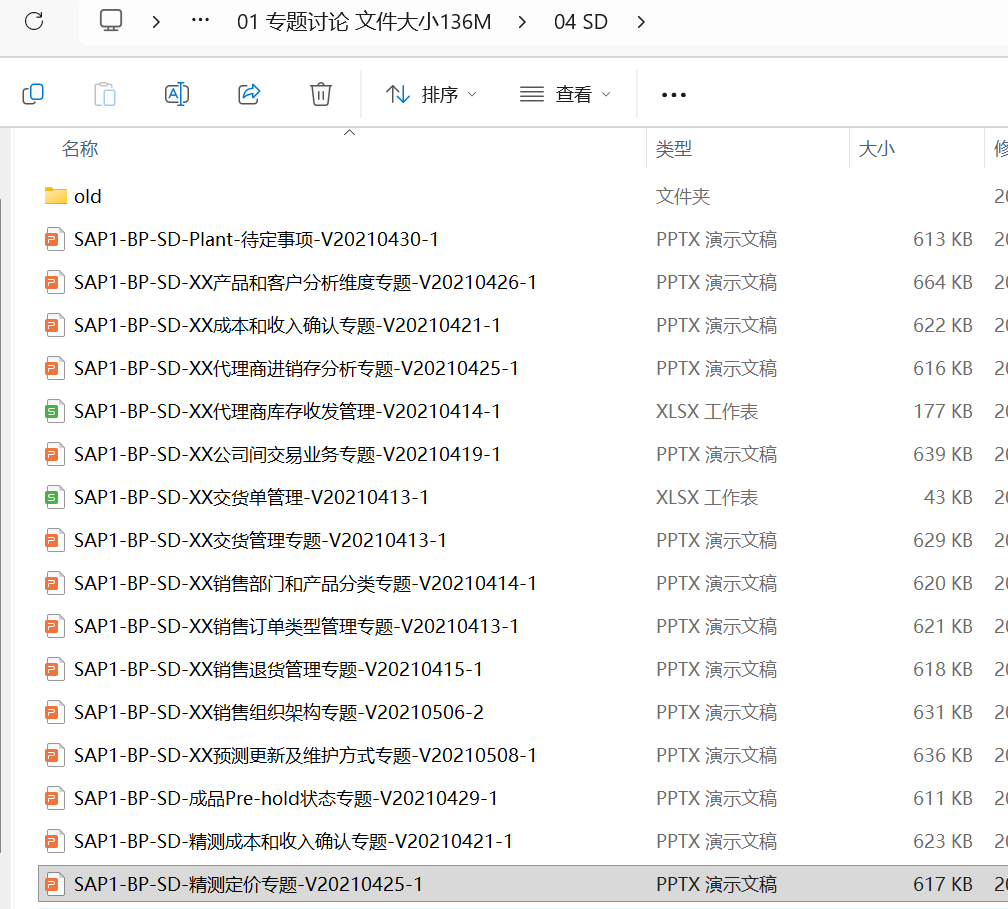Screen dimensions: 1008x909
Task: Select SAP1-BP-SD-XX交货单管理 XLSX file
Action: tap(251, 497)
